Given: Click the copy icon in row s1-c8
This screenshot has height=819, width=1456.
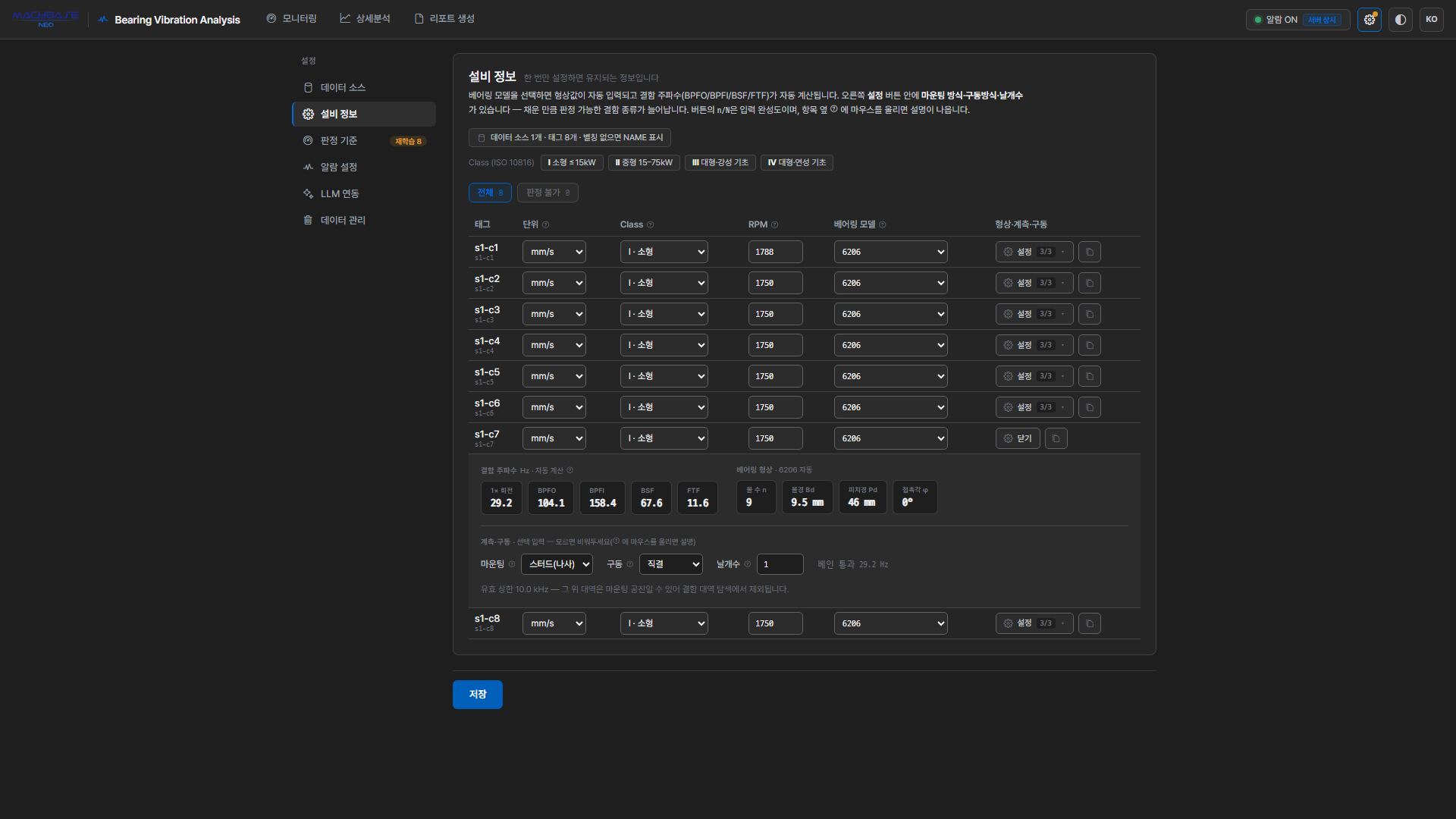Looking at the screenshot, I should pyautogui.click(x=1090, y=623).
